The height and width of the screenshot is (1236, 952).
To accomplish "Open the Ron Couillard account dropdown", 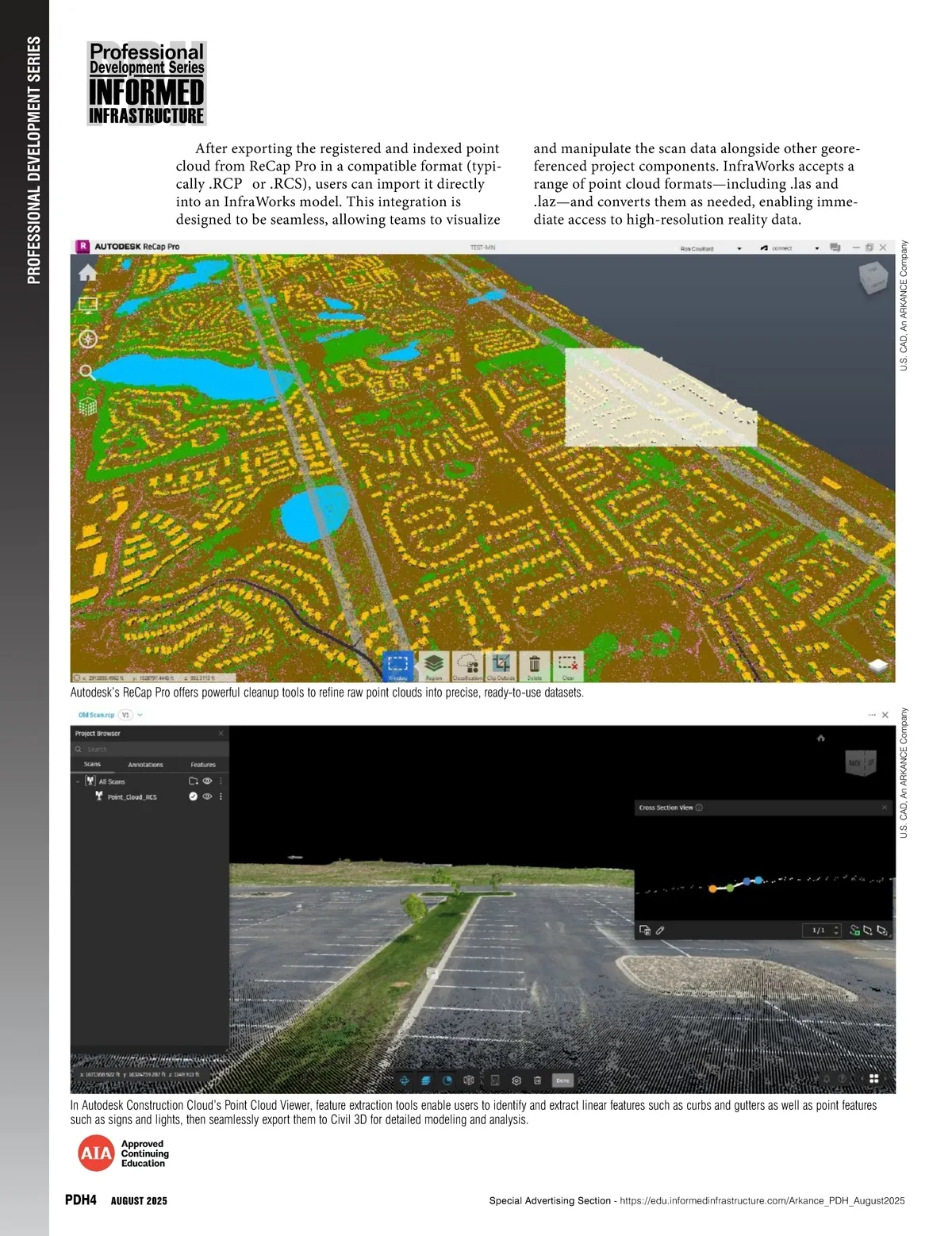I will pyautogui.click(x=739, y=248).
